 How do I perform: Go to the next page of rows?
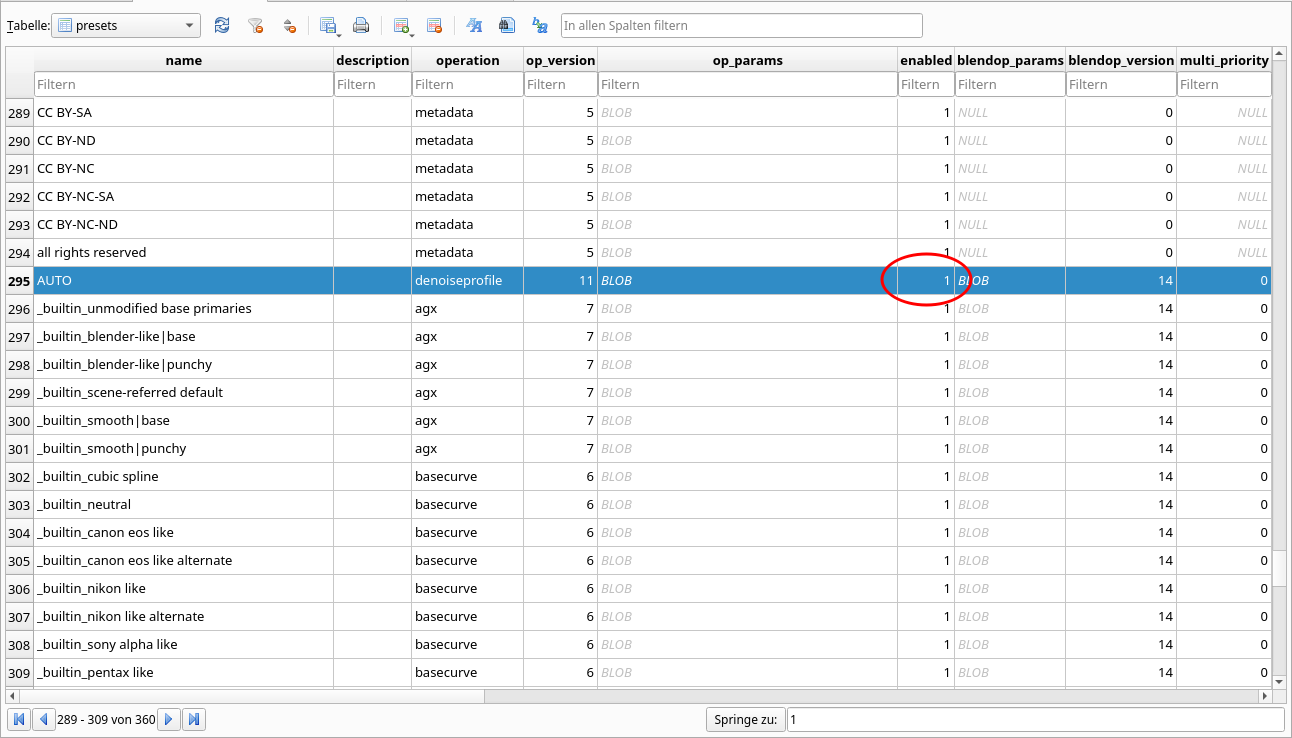[x=169, y=719]
